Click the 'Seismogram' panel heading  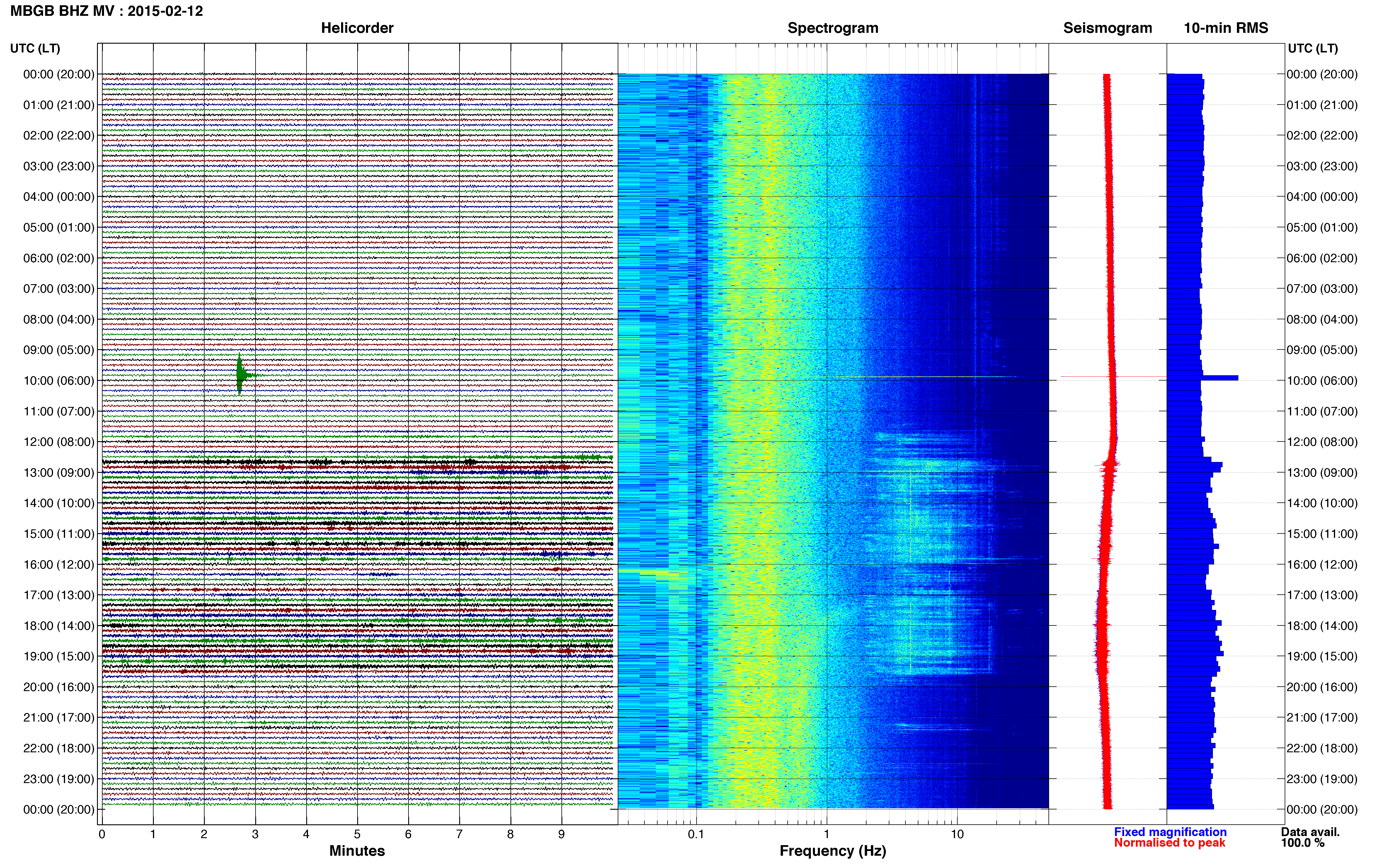coord(1108,28)
